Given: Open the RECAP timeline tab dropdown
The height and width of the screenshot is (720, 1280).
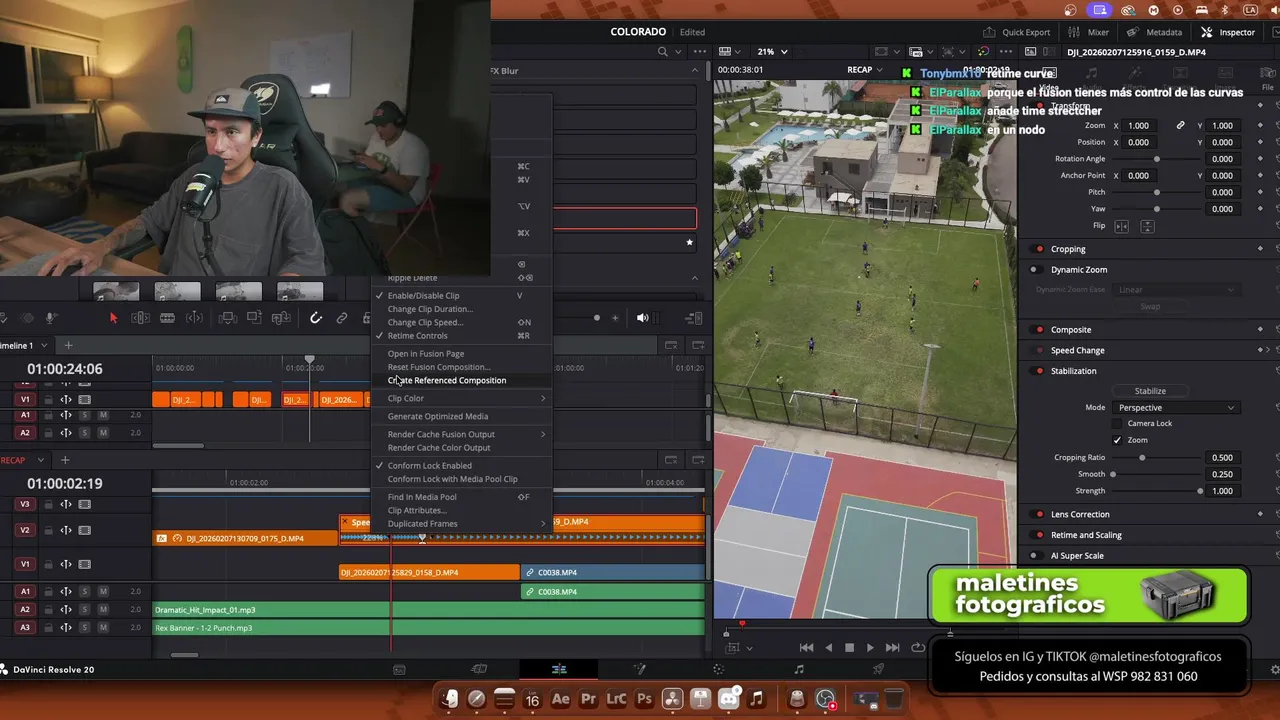Looking at the screenshot, I should pos(41,460).
